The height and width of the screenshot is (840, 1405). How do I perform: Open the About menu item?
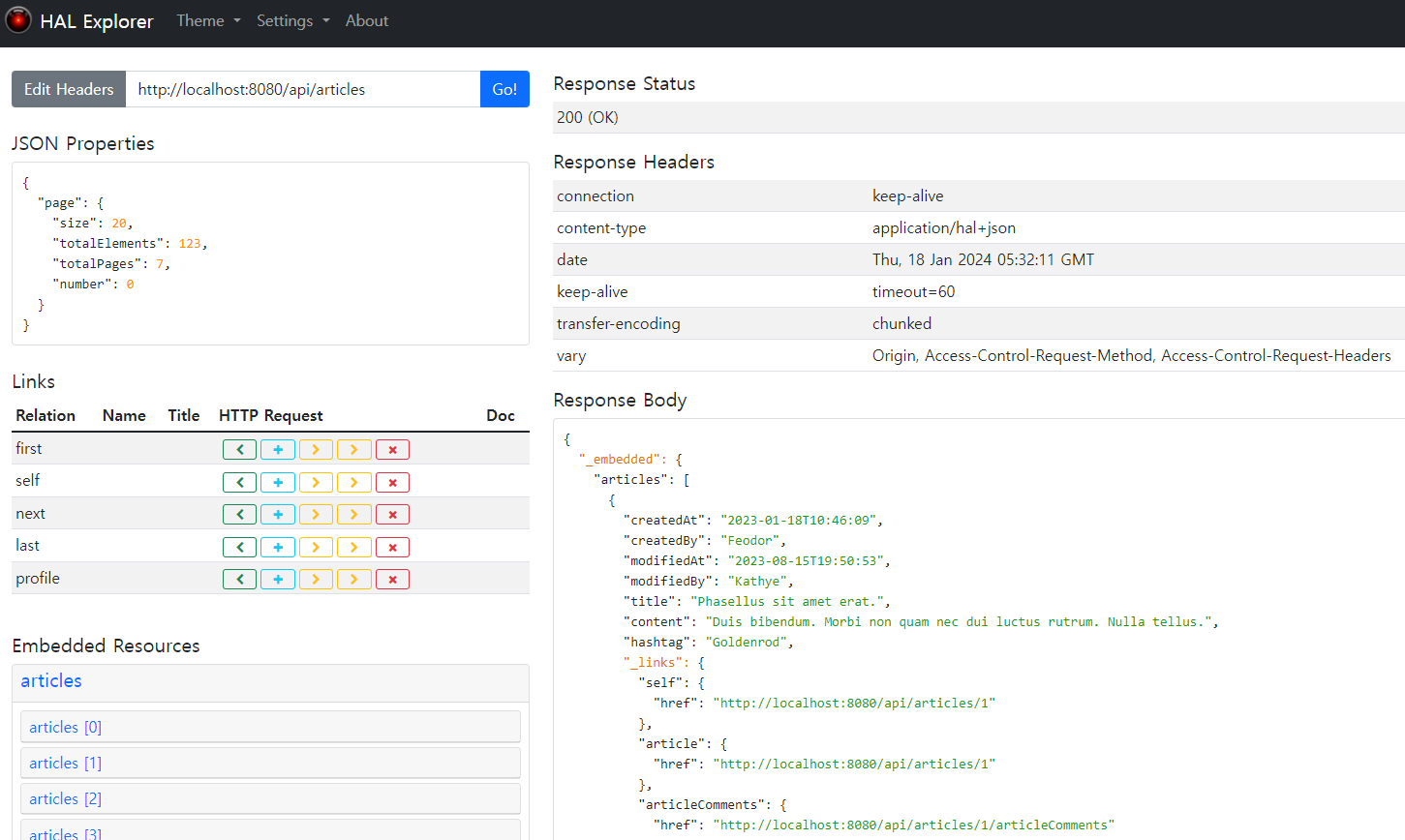pos(367,20)
